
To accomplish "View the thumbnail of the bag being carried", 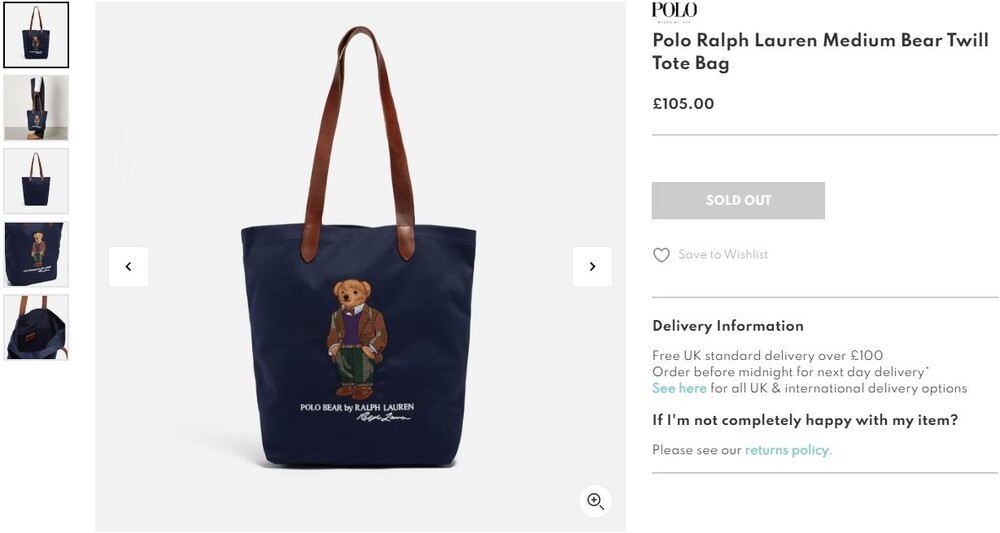I will (36, 108).
